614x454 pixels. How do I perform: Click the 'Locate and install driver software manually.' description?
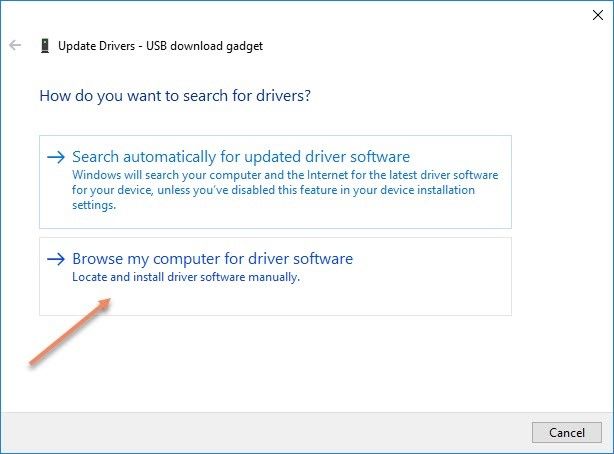[x=186, y=277]
